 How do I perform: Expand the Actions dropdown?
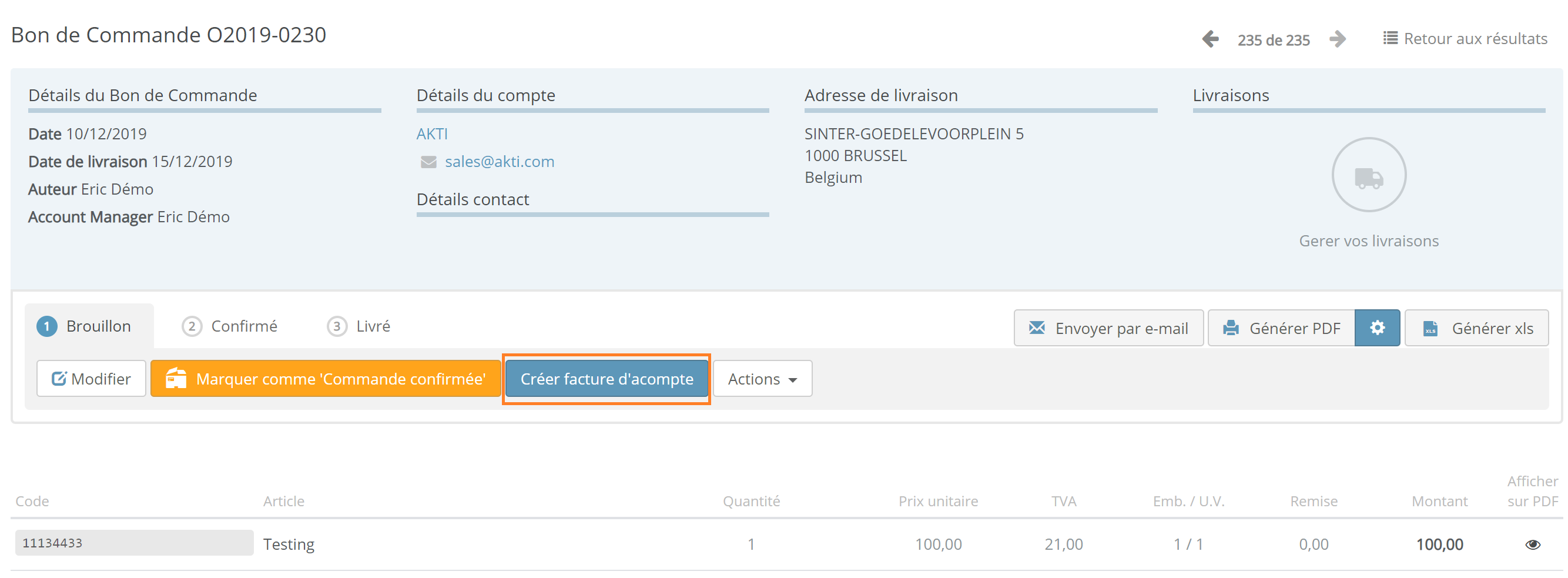point(762,379)
